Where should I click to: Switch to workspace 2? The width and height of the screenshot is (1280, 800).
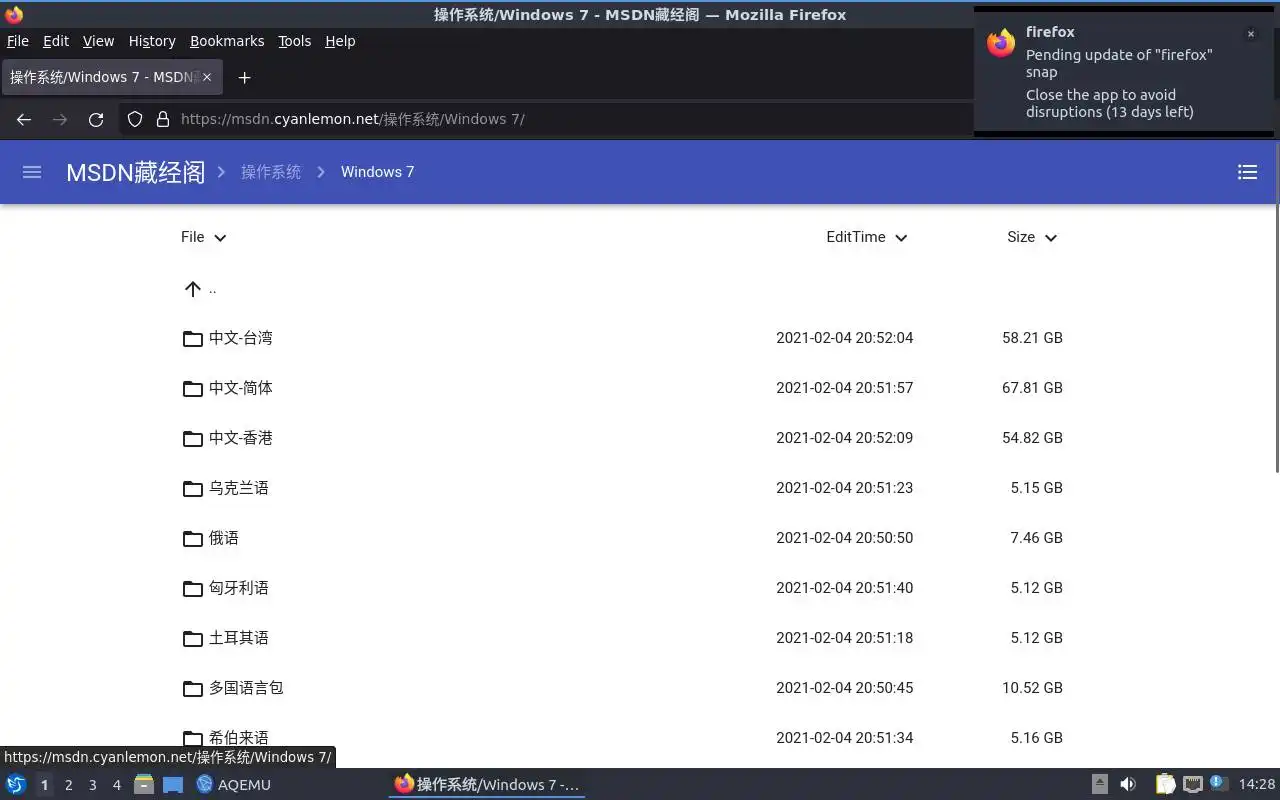[68, 785]
